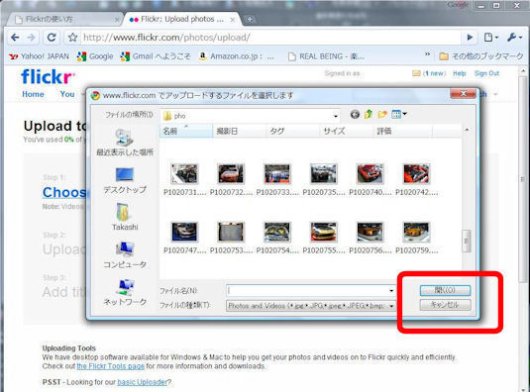Click the Sign Out link

click(486, 73)
